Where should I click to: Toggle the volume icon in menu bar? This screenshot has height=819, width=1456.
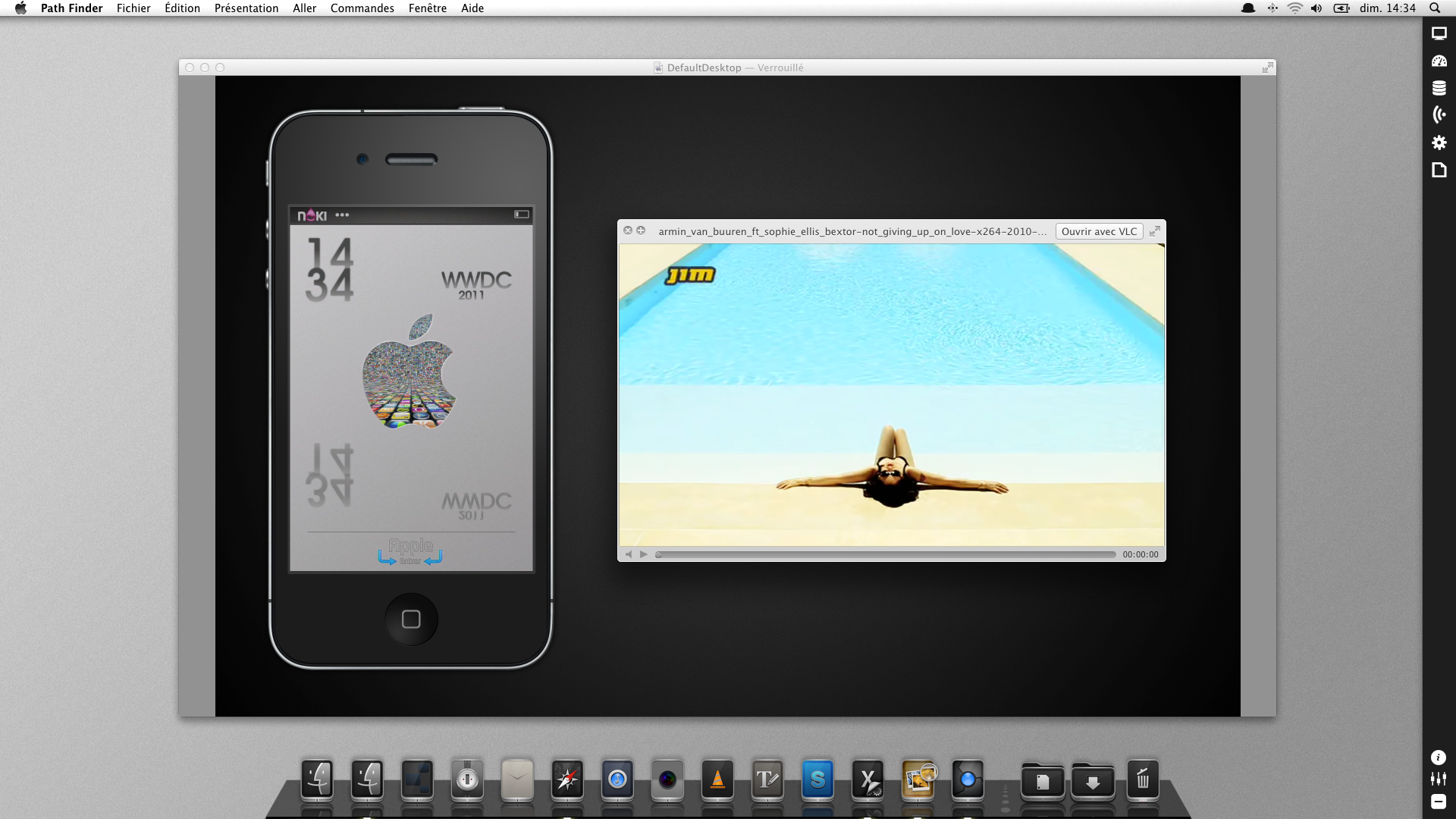(x=1316, y=9)
